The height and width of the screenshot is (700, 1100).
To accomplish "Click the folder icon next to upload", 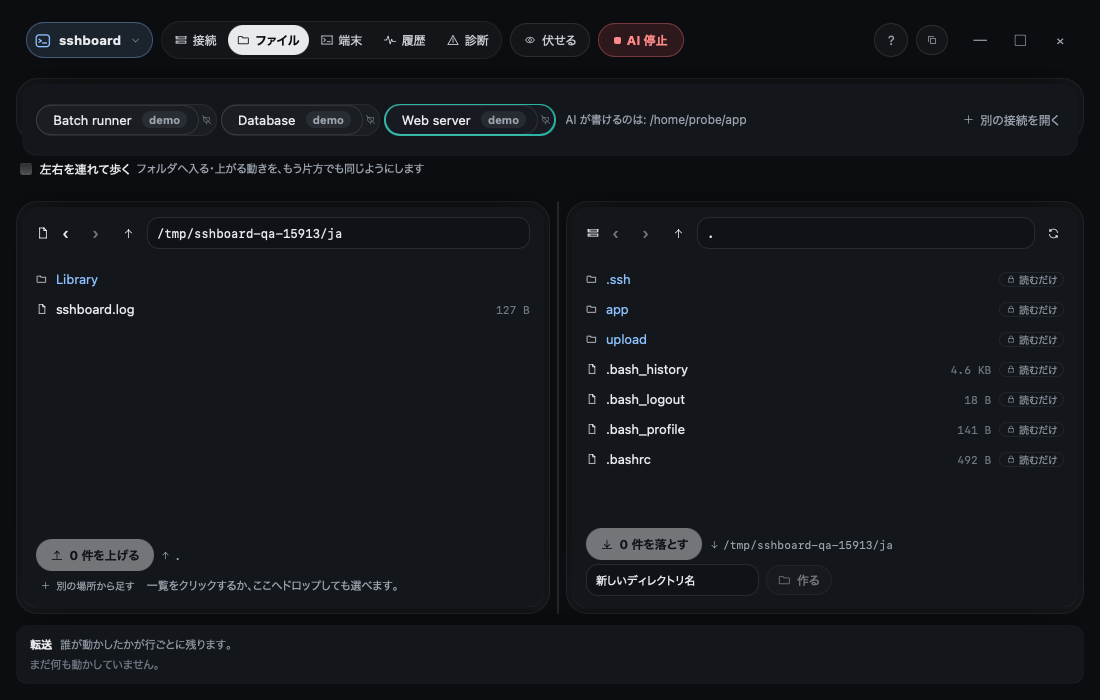I will coord(591,339).
